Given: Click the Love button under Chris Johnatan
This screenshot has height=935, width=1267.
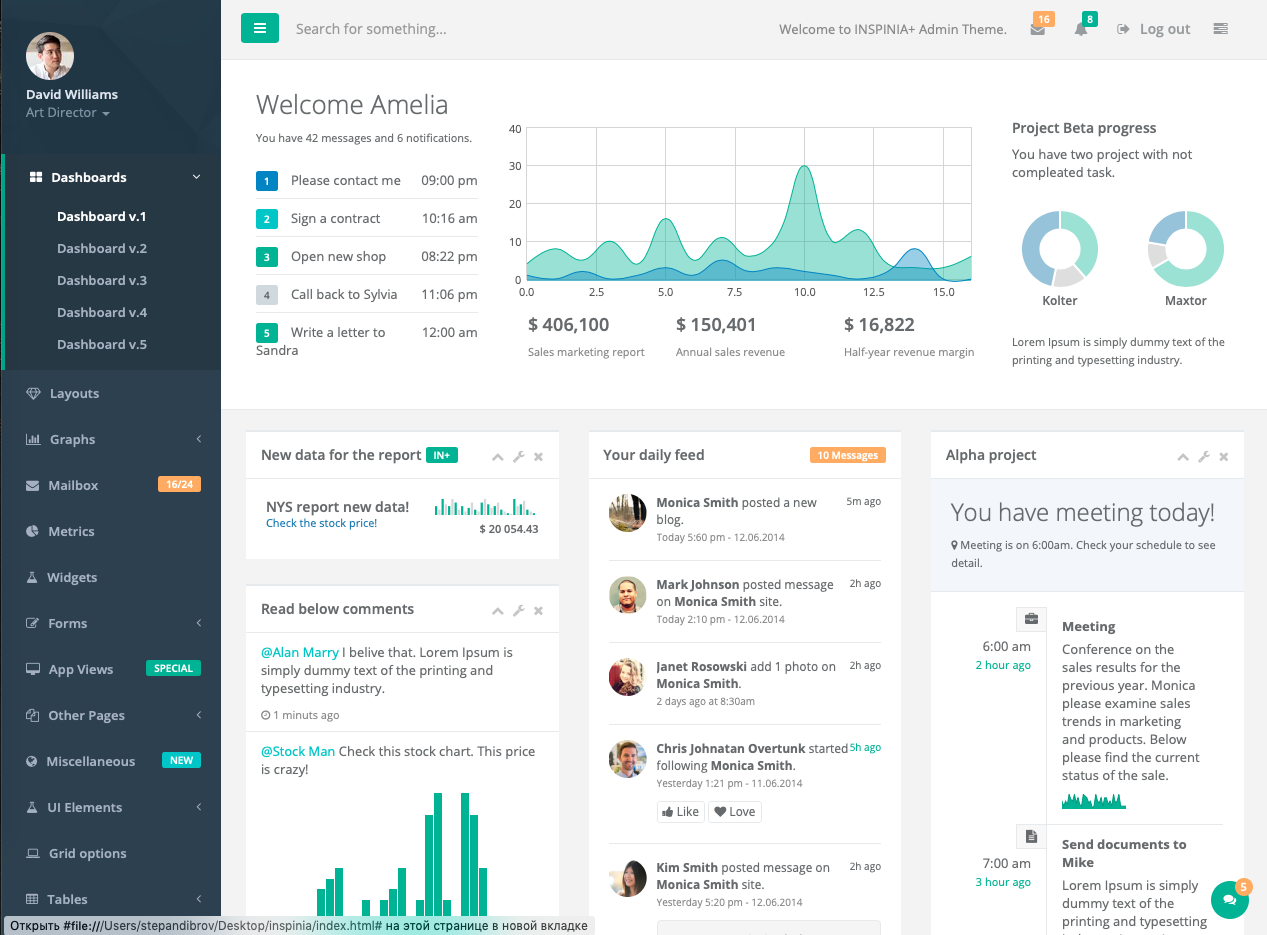Looking at the screenshot, I should tap(735, 811).
